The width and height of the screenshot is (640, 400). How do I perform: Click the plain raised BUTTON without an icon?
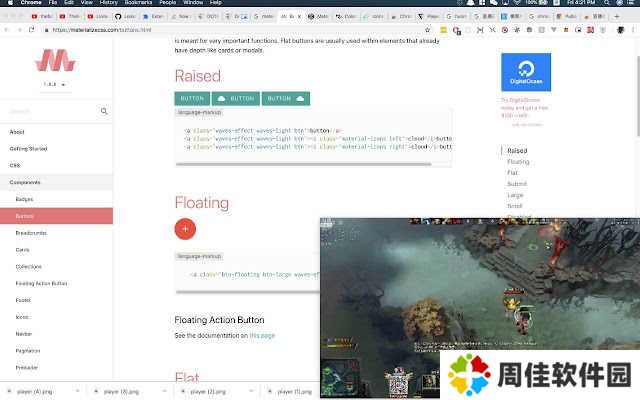coord(192,99)
